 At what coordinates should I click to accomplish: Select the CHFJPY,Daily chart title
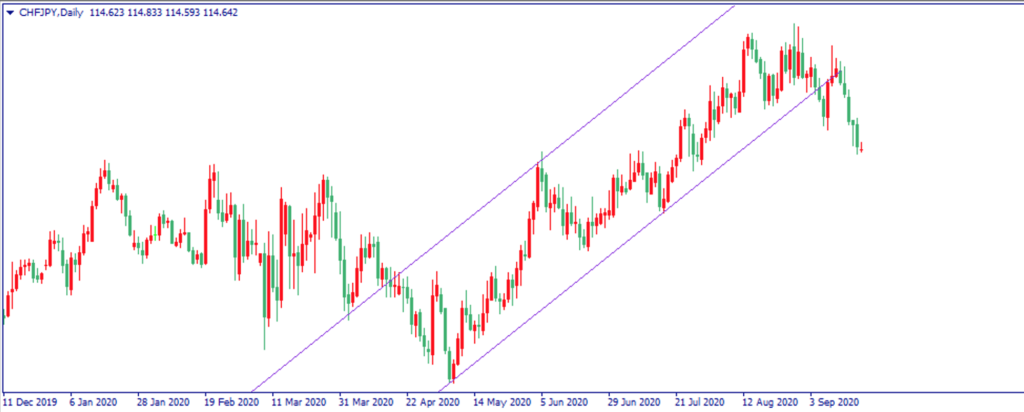51,12
